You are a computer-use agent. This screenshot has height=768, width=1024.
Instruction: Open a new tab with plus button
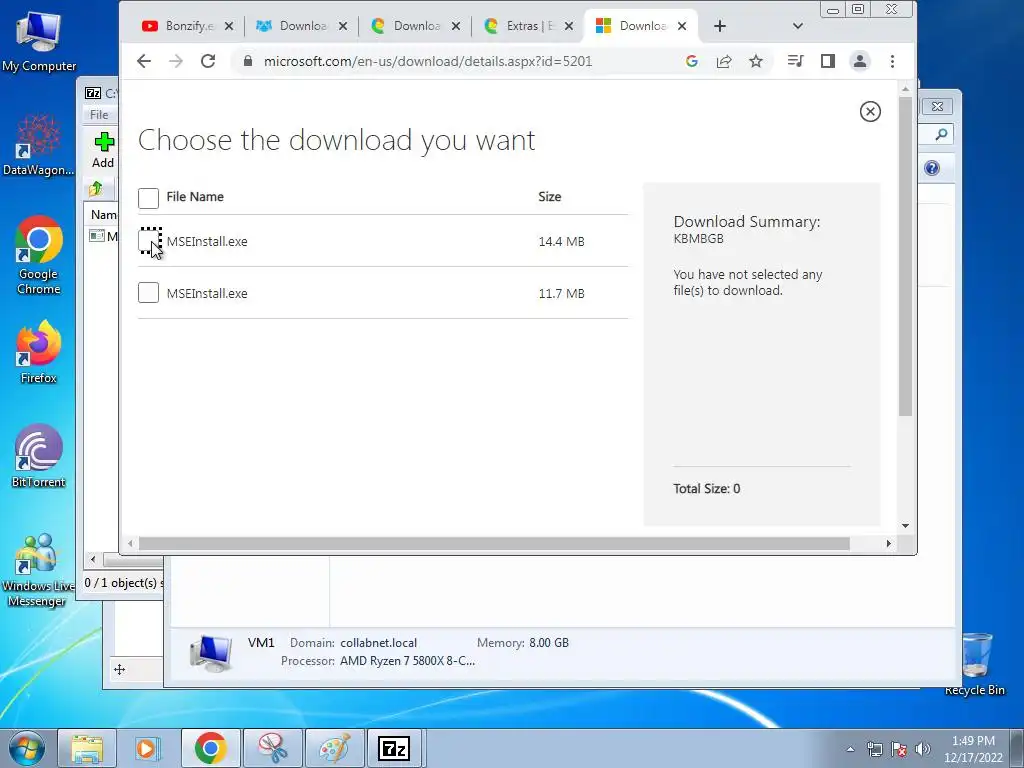coord(720,26)
